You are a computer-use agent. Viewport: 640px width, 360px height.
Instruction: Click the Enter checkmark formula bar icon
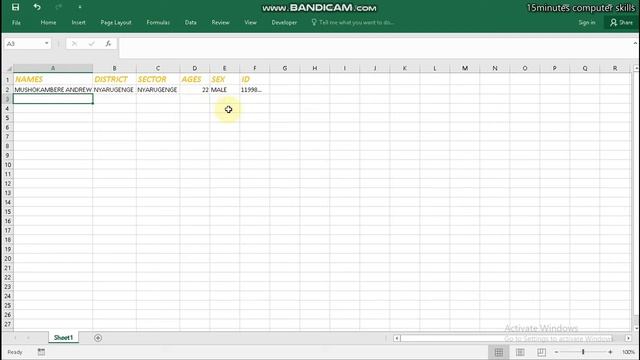point(91,44)
